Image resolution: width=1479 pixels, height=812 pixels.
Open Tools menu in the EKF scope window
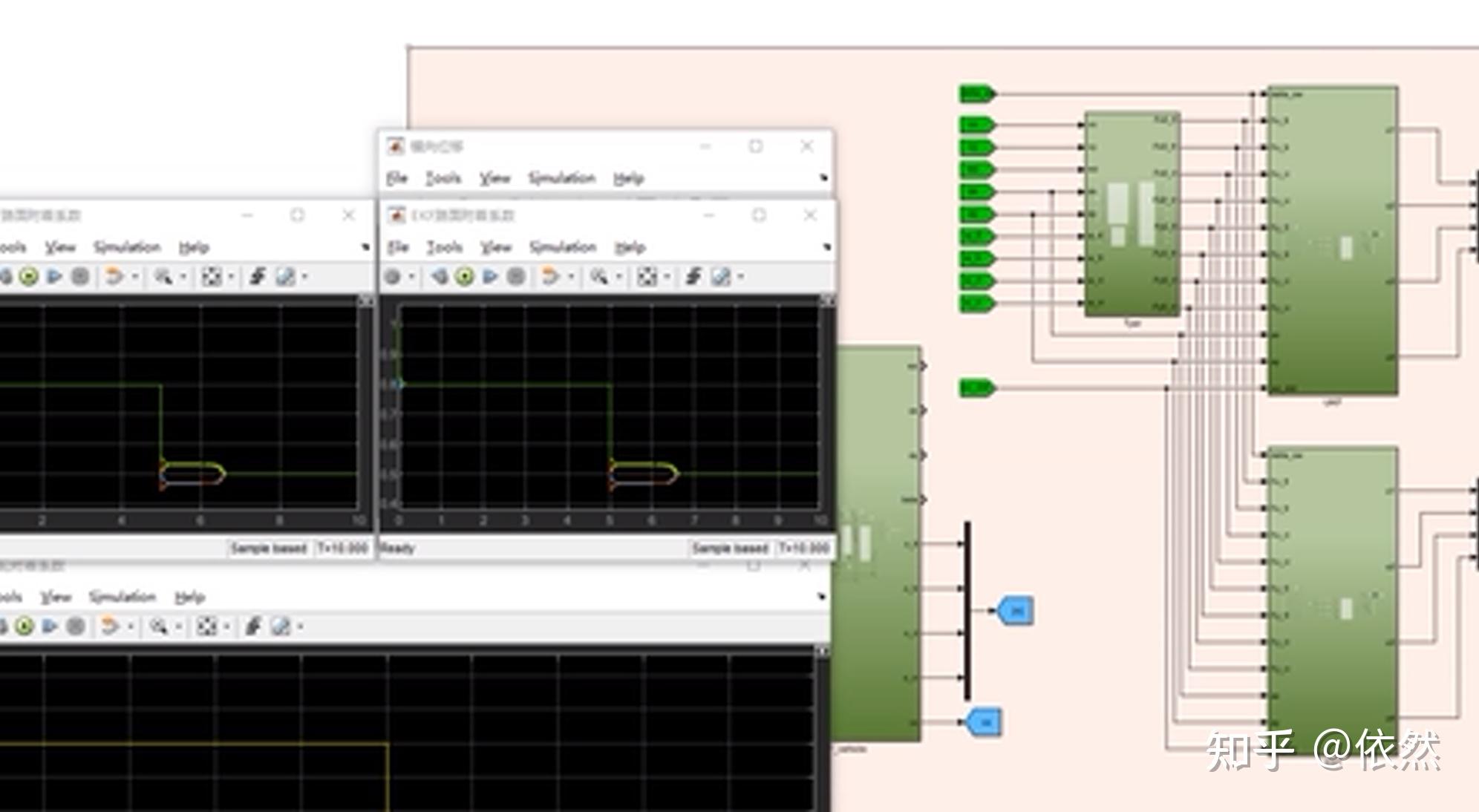pos(444,247)
